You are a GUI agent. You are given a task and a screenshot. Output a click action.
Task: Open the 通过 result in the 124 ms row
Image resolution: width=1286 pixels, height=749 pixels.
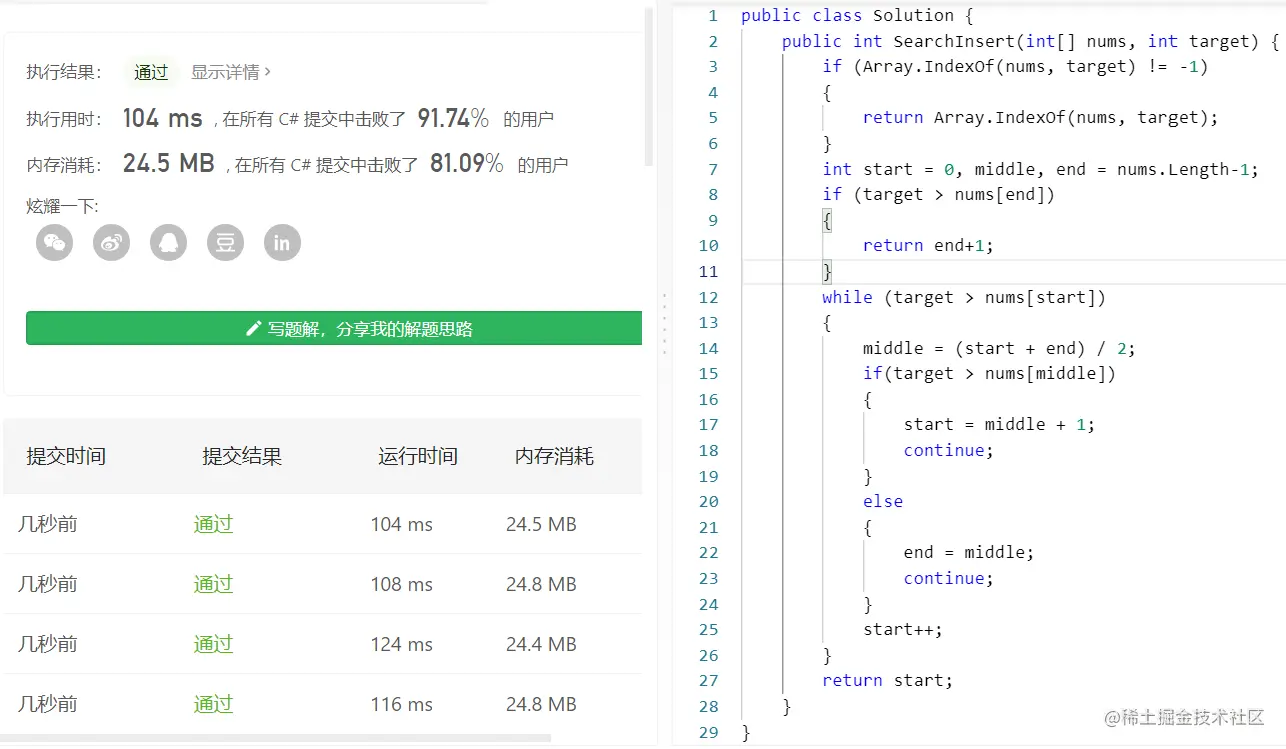click(x=213, y=644)
